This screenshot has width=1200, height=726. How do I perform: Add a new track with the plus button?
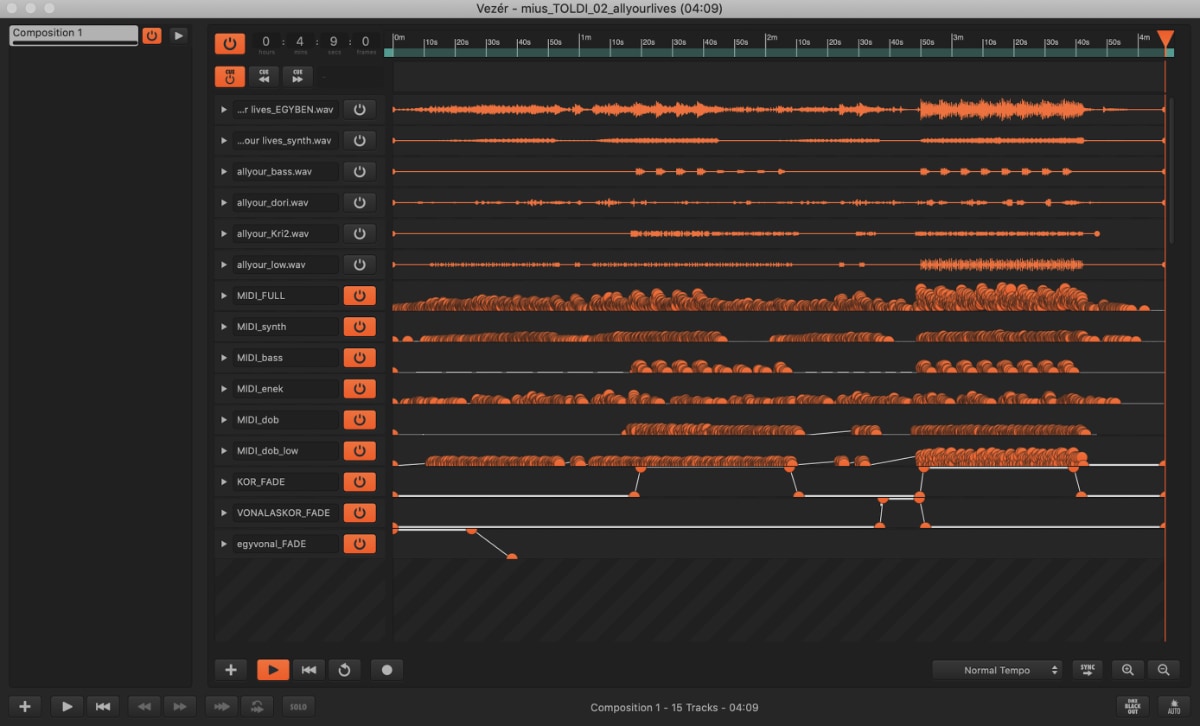230,670
